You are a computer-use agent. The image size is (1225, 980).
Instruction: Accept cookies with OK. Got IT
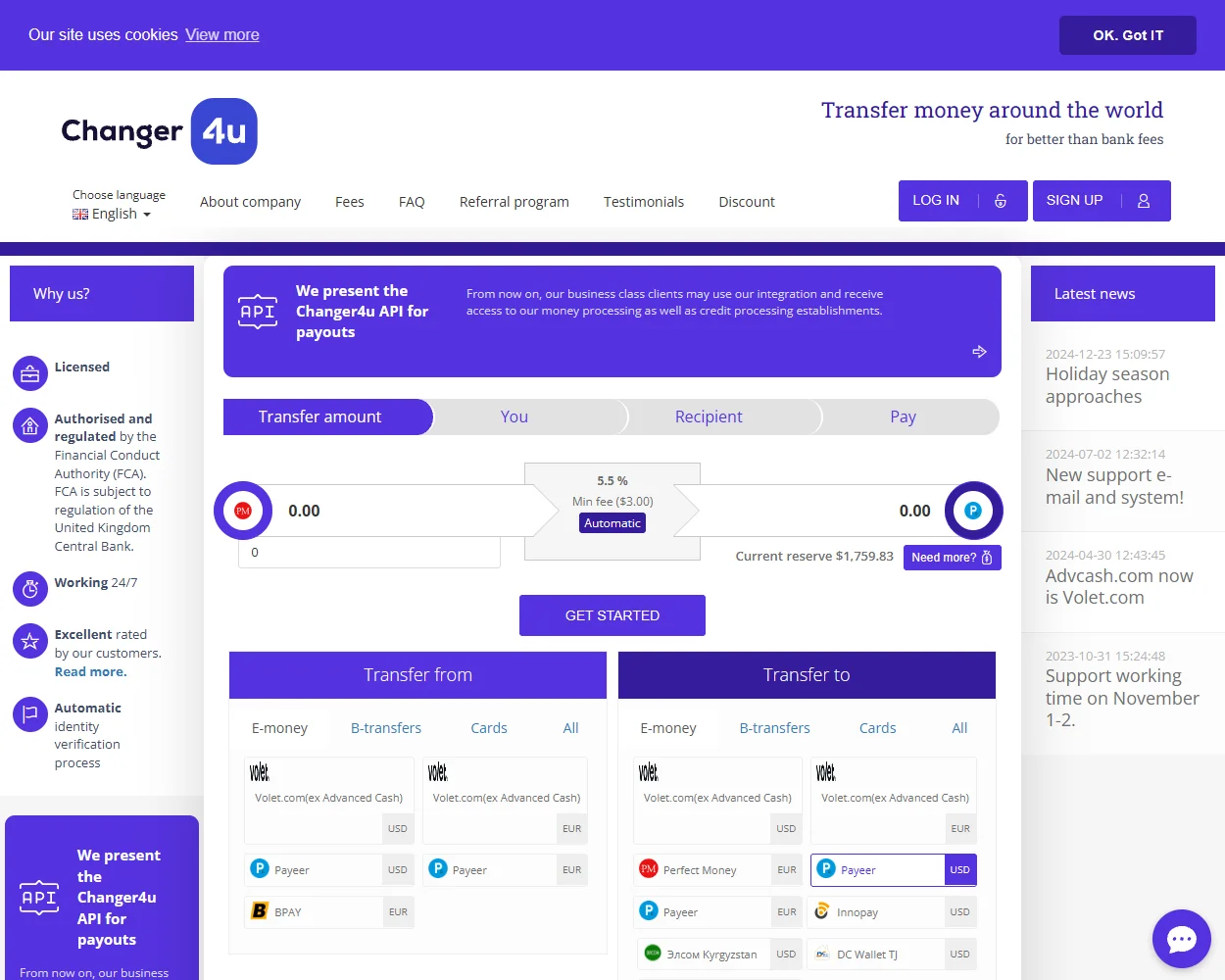tap(1128, 35)
